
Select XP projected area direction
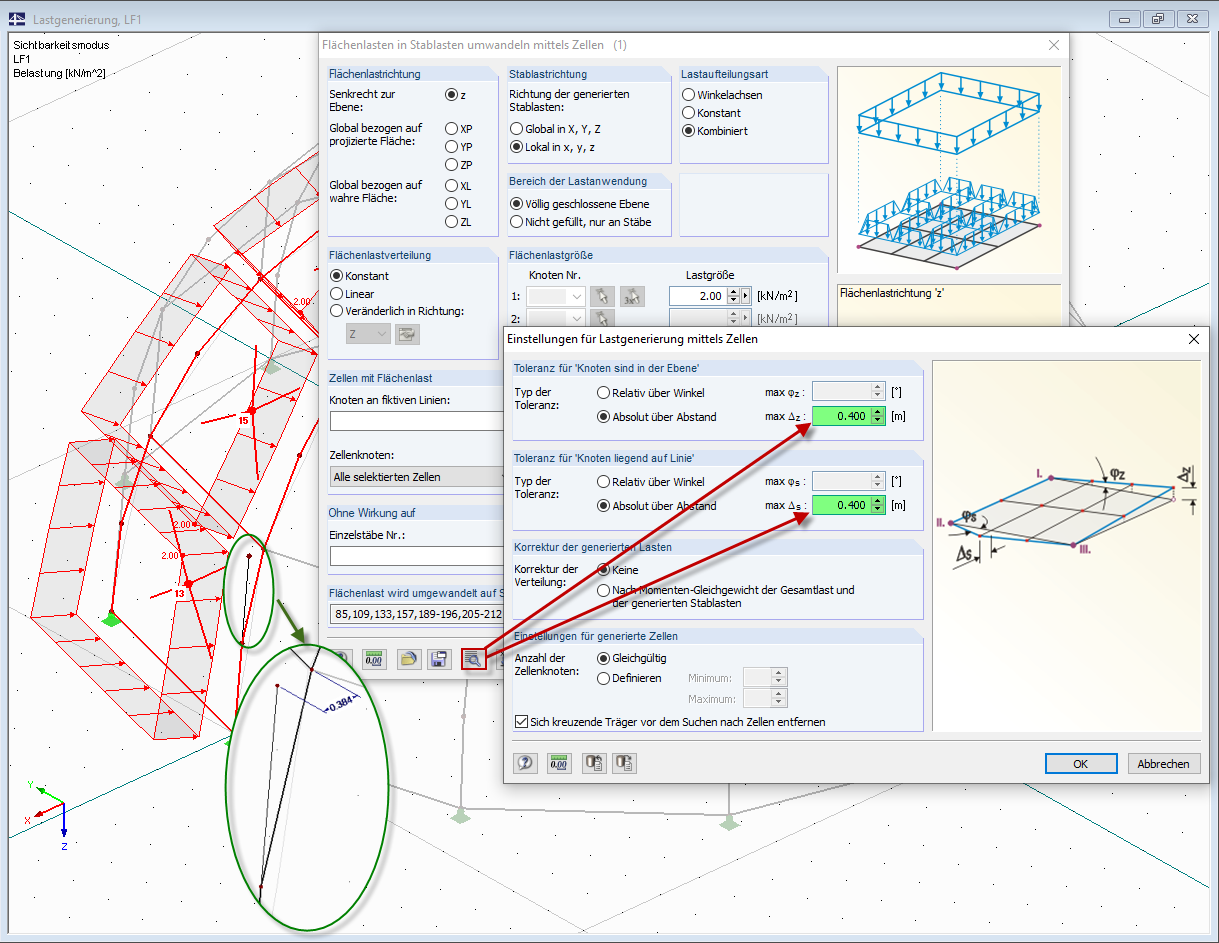pos(452,129)
